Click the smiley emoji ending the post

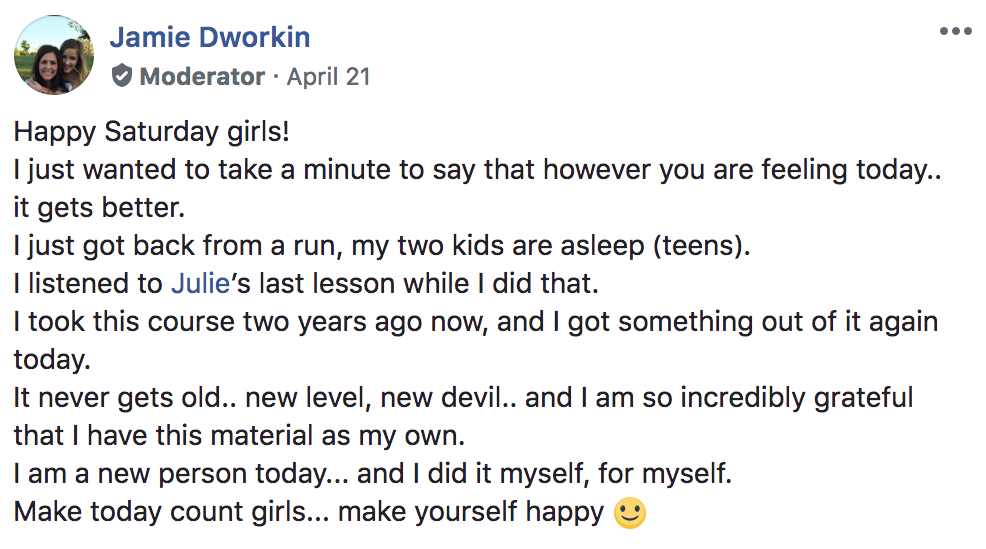(629, 513)
